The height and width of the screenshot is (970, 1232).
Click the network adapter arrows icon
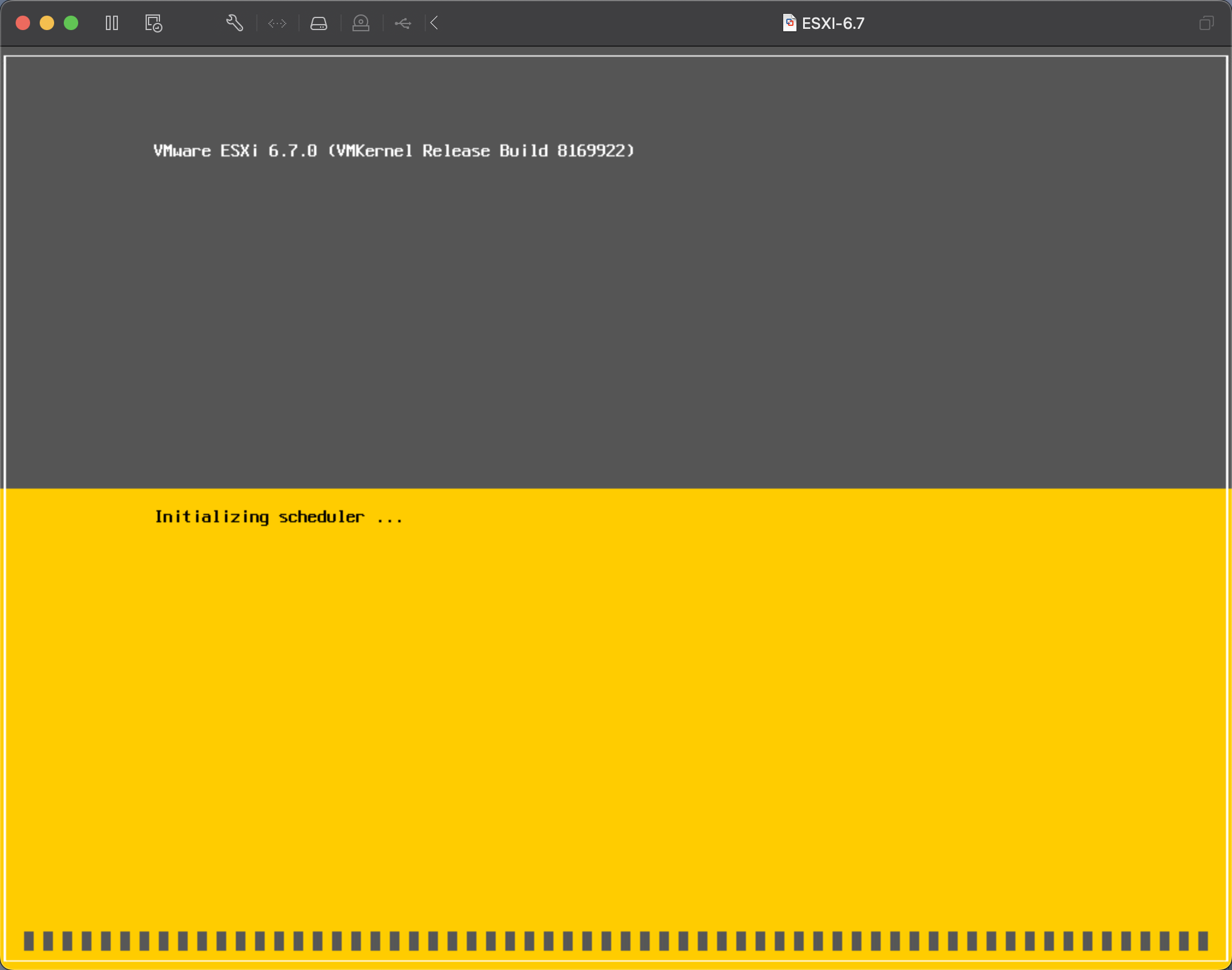point(277,23)
